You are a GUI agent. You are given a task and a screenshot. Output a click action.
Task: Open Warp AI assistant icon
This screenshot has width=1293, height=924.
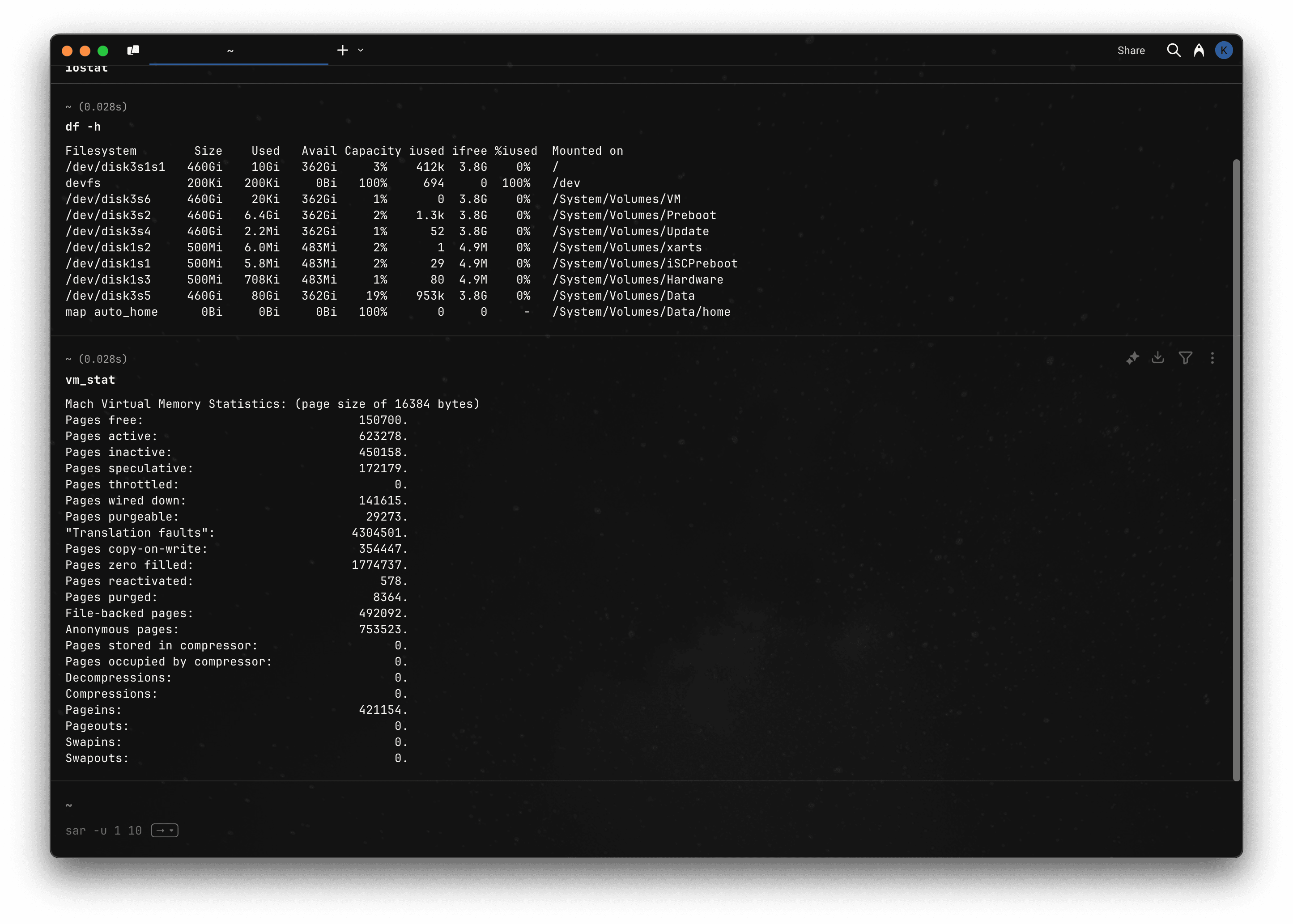tap(1199, 50)
